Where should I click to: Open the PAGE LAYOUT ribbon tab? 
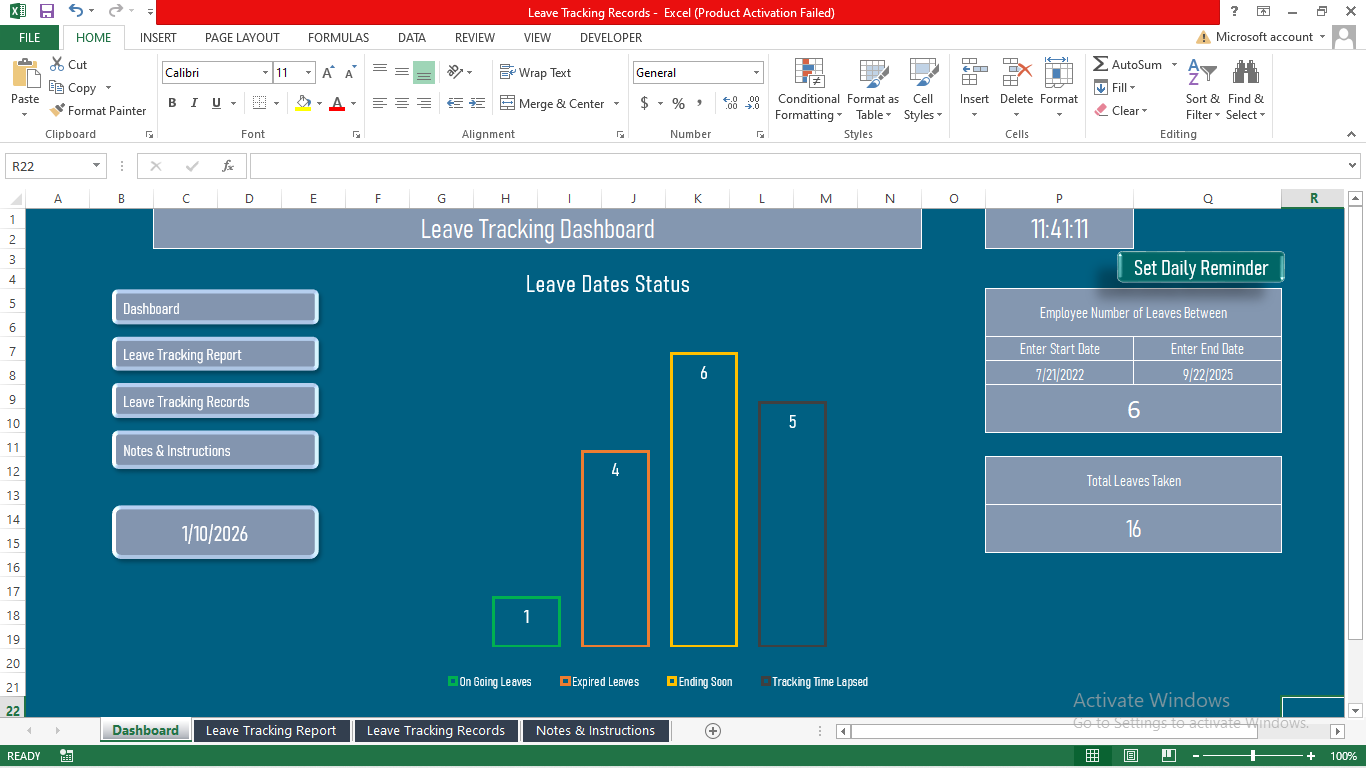point(242,37)
